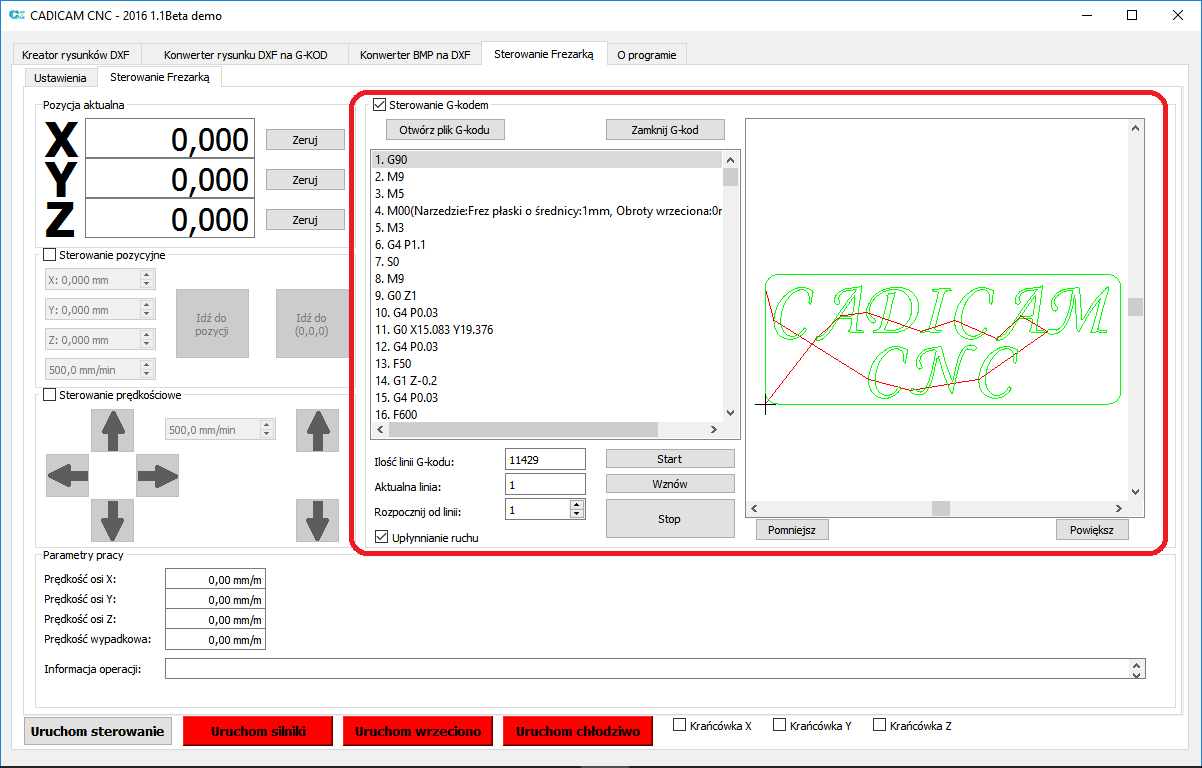Viewport: 1202px width, 768px height.
Task: Click red Uruchom wrzeciono button
Action: coord(418,731)
